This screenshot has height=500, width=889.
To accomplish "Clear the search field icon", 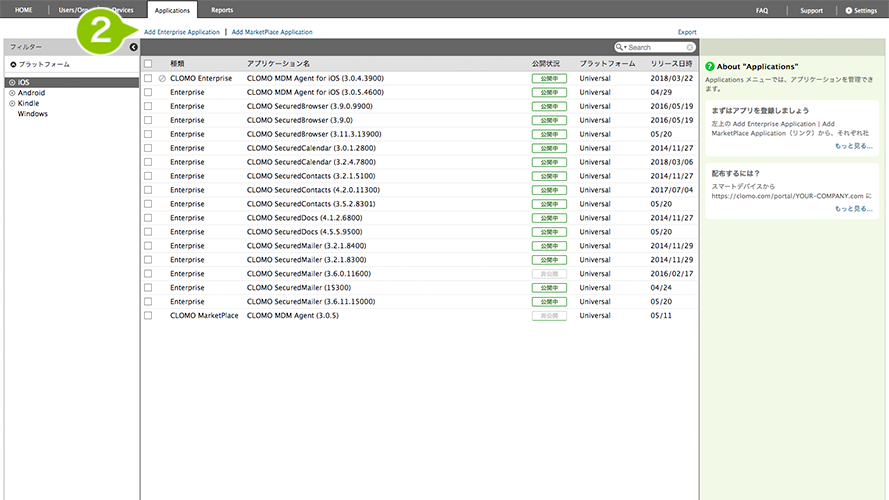I will [x=689, y=47].
